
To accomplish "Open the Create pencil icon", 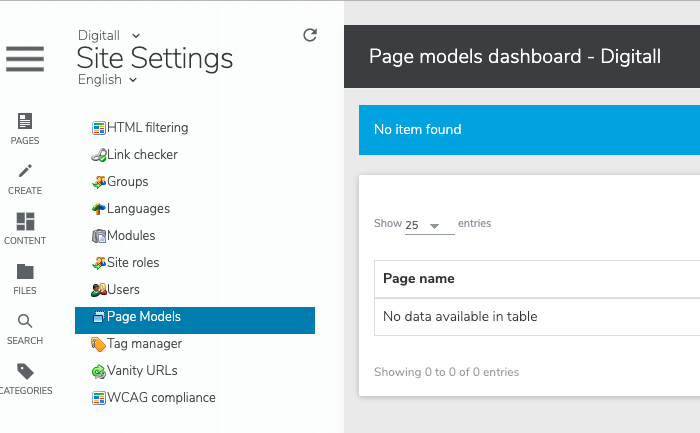I will click(x=25, y=171).
